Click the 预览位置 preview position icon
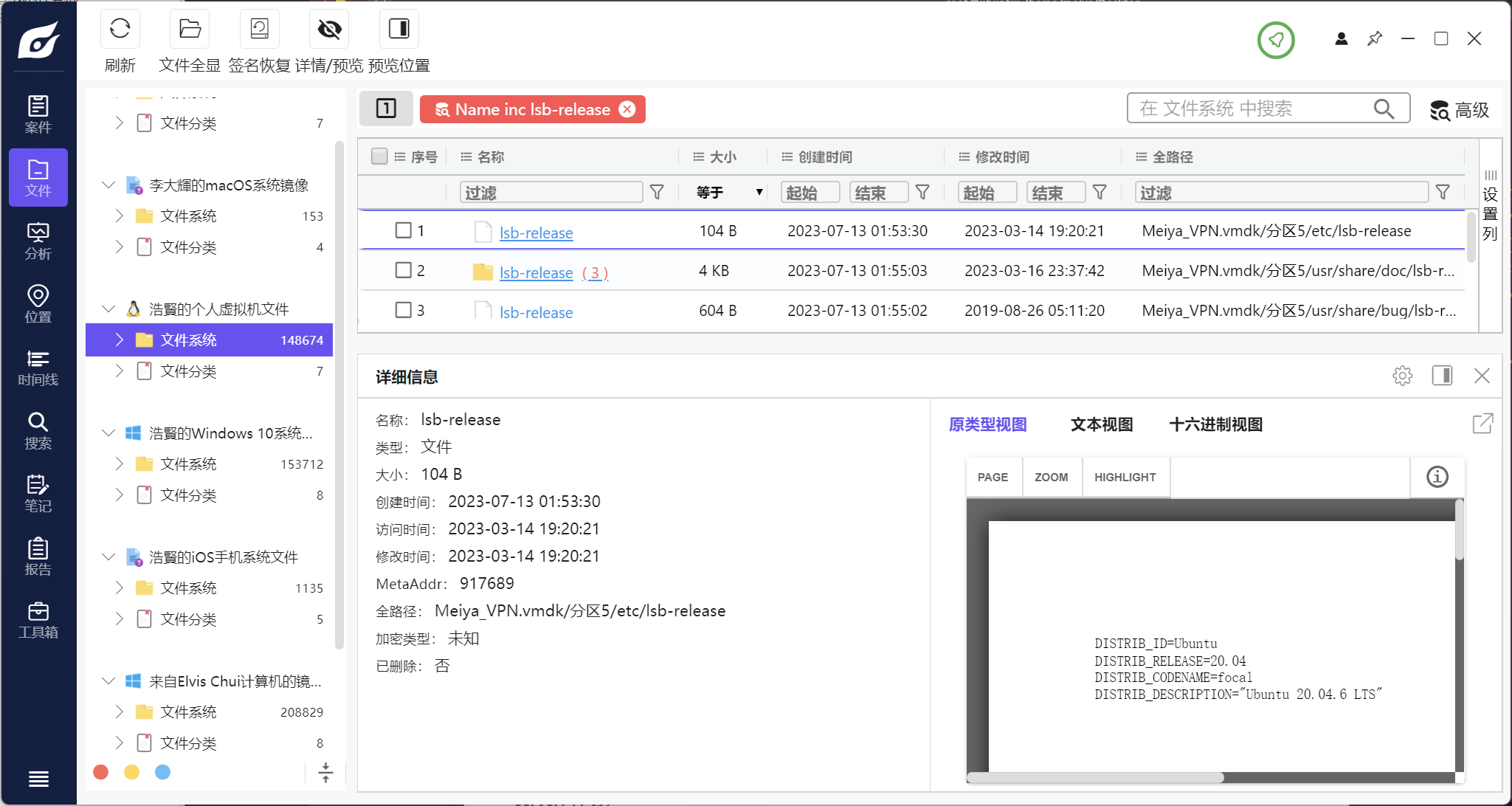Image resolution: width=1512 pixels, height=806 pixels. pyautogui.click(x=398, y=30)
